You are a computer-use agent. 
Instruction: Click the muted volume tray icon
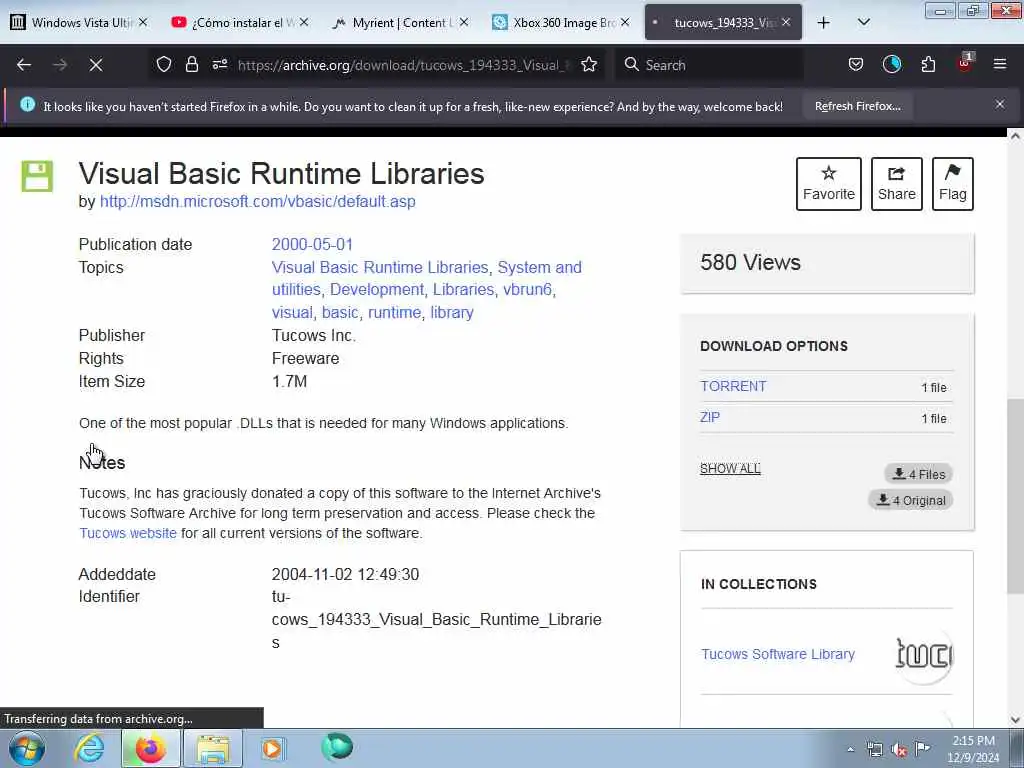point(899,749)
